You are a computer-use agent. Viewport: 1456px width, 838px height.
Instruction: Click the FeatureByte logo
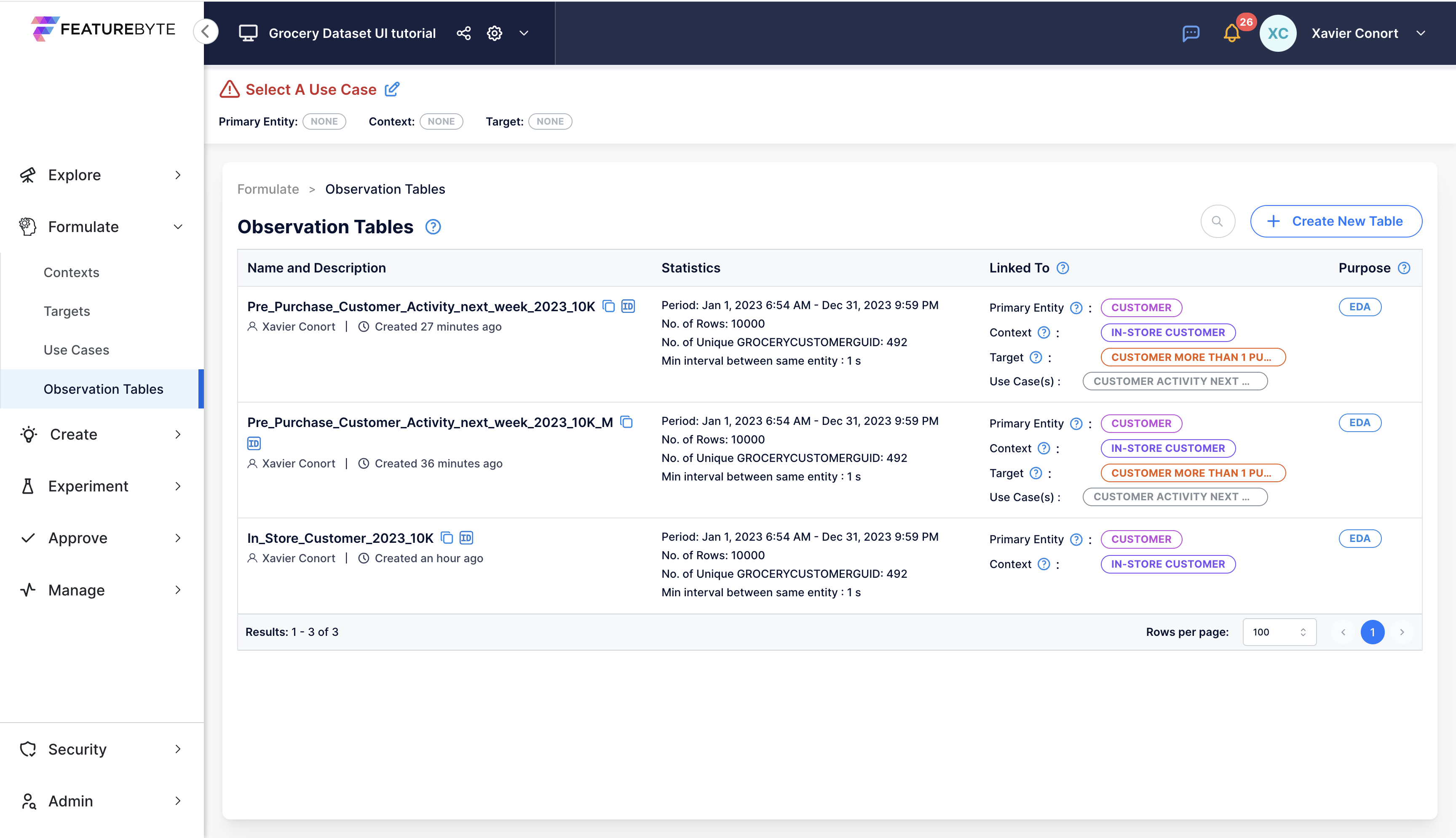103,29
